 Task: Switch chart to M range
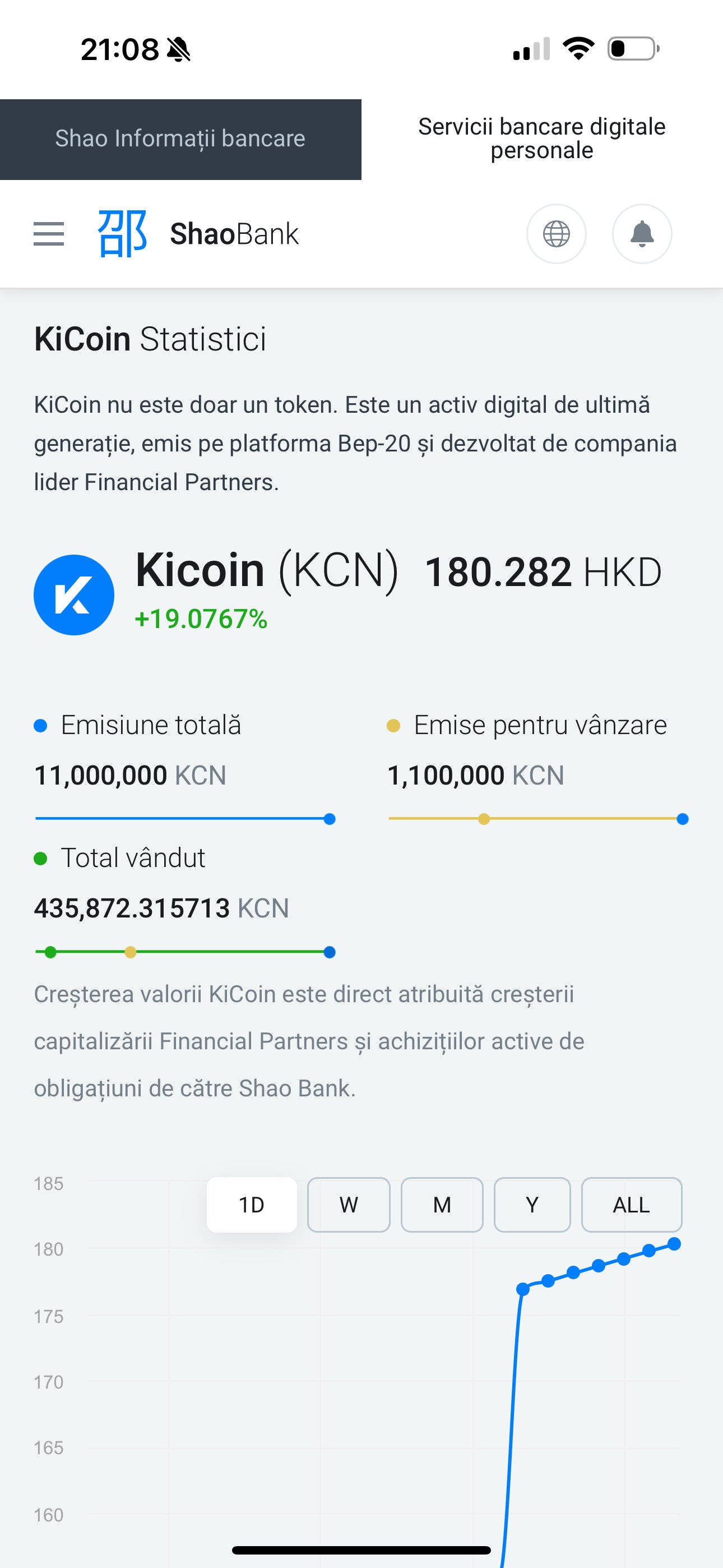(x=442, y=1205)
